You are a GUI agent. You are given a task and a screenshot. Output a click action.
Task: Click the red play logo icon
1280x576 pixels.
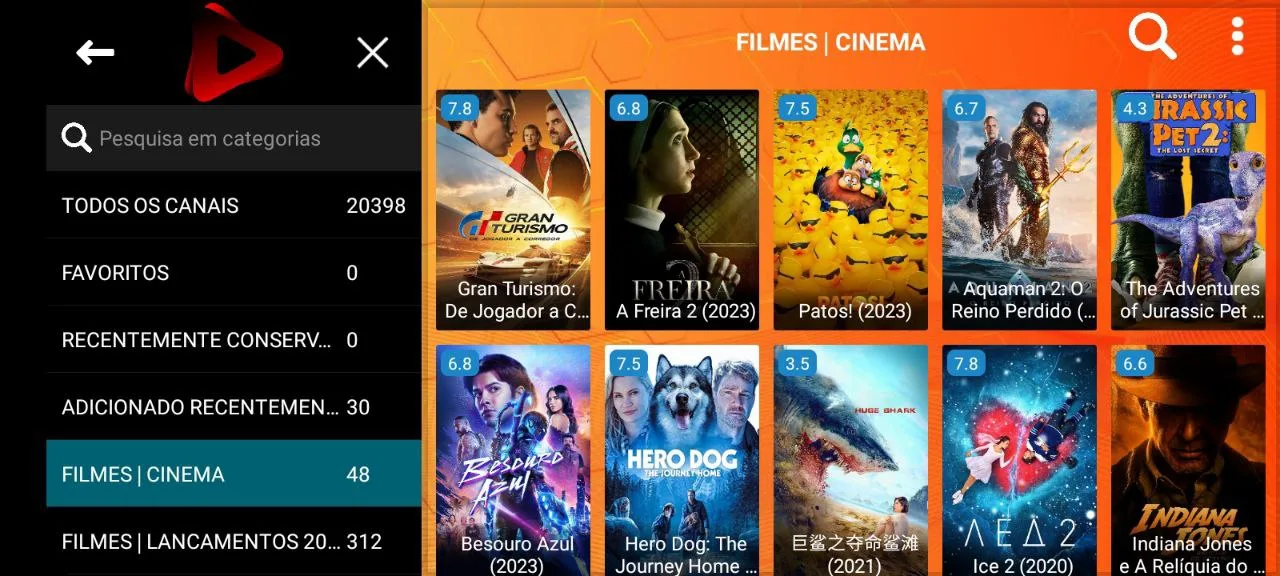point(234,53)
